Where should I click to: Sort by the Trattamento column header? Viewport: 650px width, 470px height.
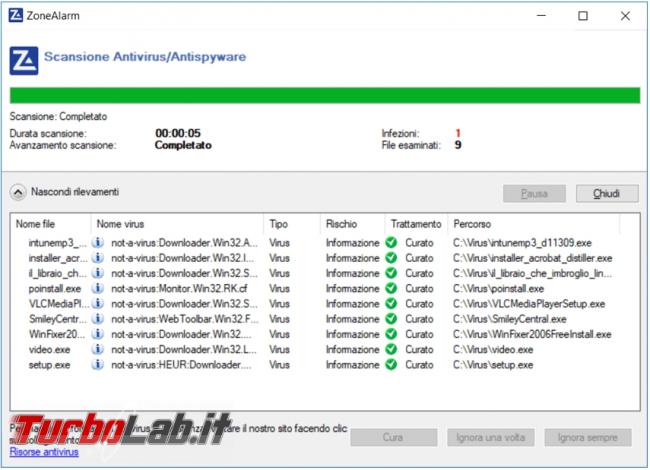pos(416,224)
